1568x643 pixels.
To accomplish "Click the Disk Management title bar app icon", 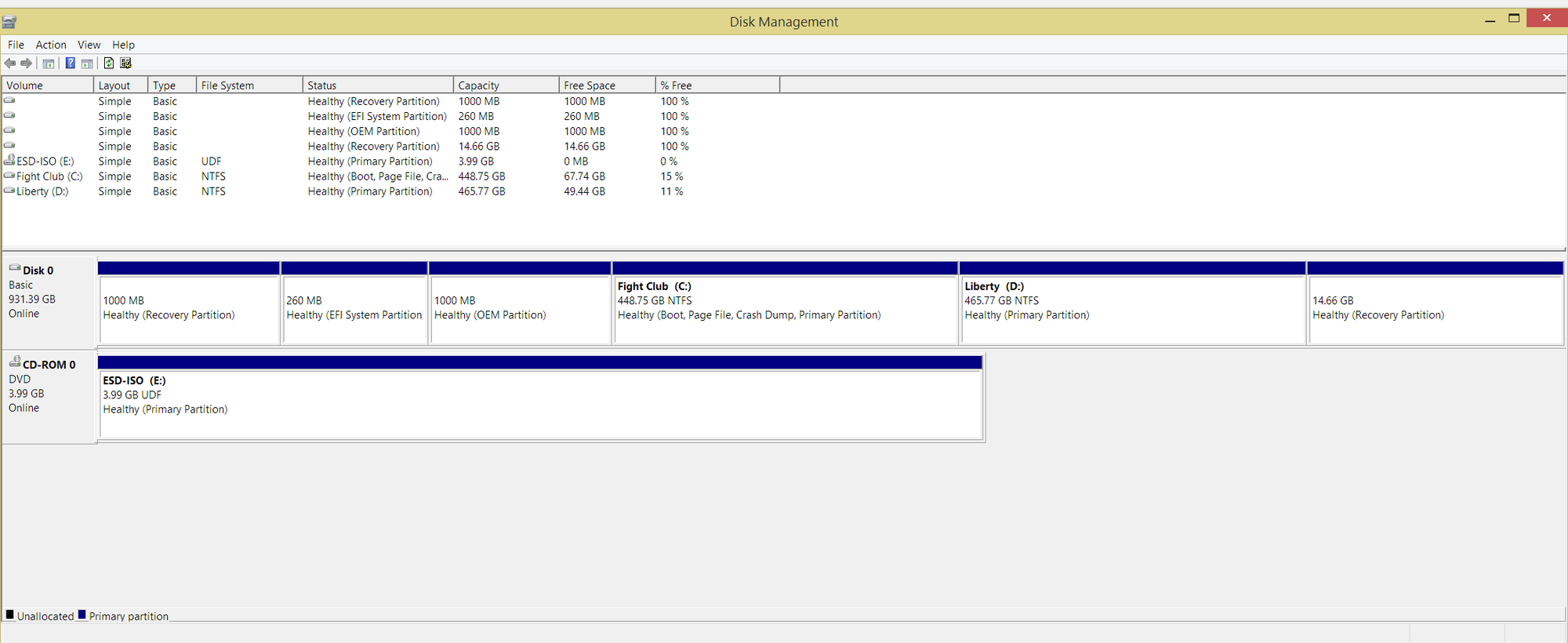I will coord(9,22).
